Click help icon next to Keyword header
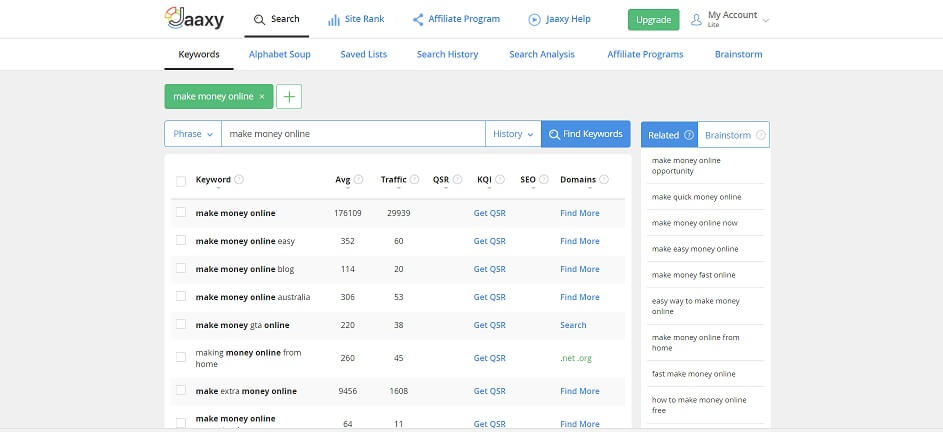Screen dimensions: 943x432 pyautogui.click(x=239, y=179)
